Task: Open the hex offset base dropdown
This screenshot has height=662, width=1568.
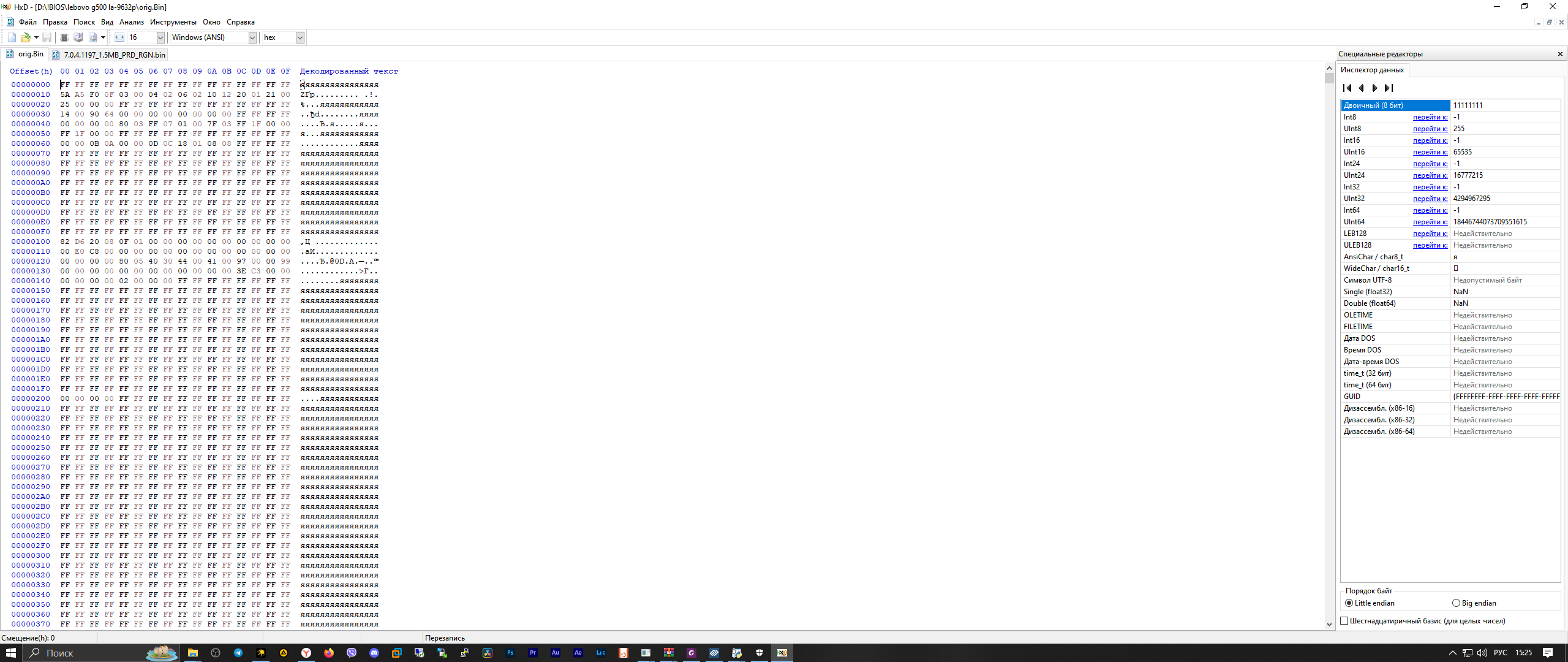Action: coord(300,37)
